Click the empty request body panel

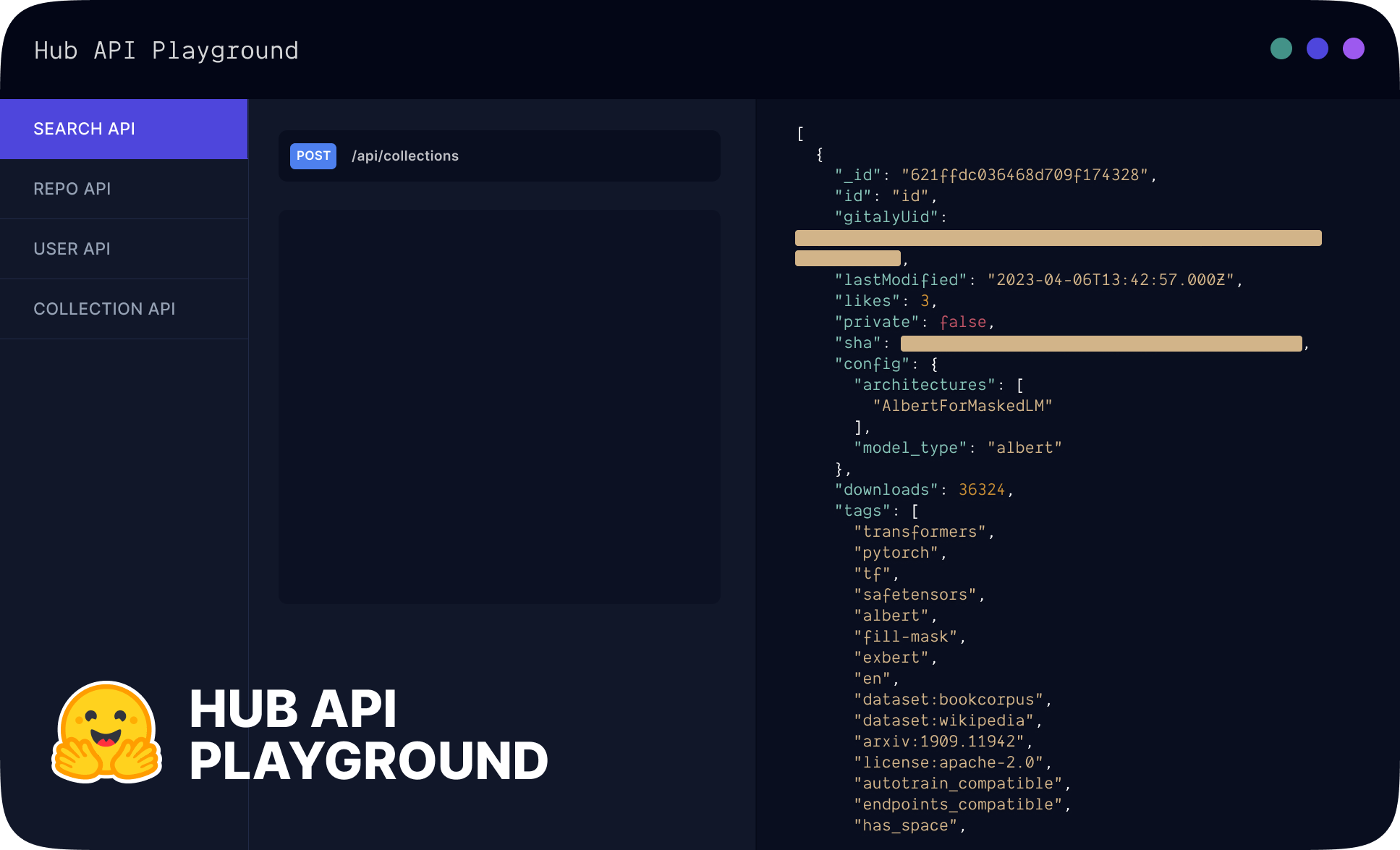499,407
